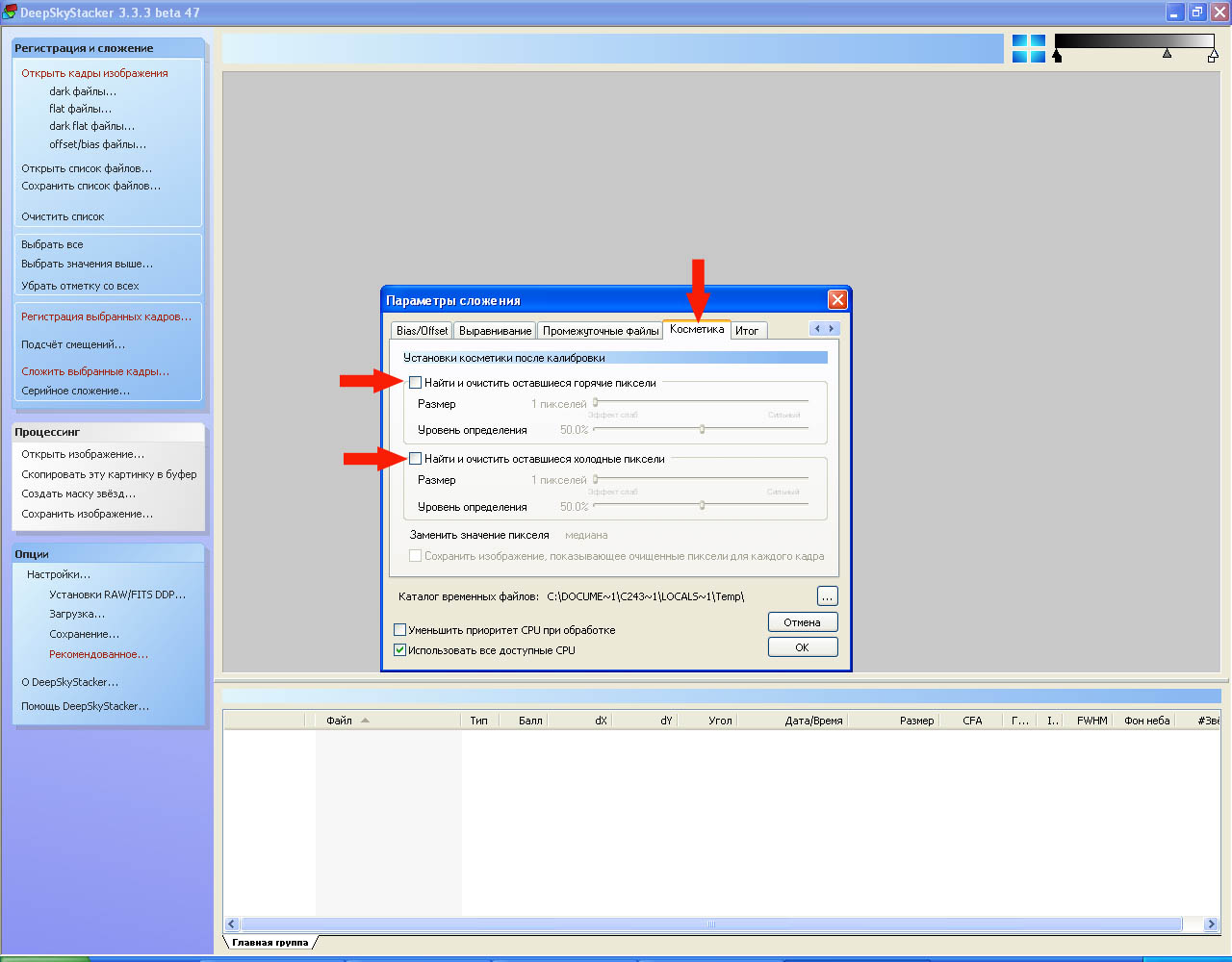The height and width of the screenshot is (962, 1232).
Task: Open Рекомендованное settings link in sidebar
Action: click(98, 654)
